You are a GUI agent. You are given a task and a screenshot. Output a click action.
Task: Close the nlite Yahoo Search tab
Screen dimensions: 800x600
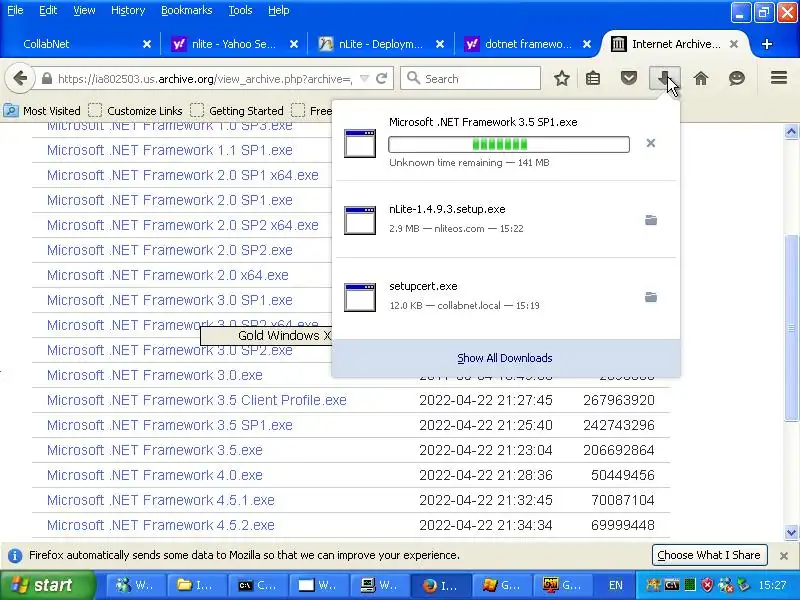[x=294, y=44]
